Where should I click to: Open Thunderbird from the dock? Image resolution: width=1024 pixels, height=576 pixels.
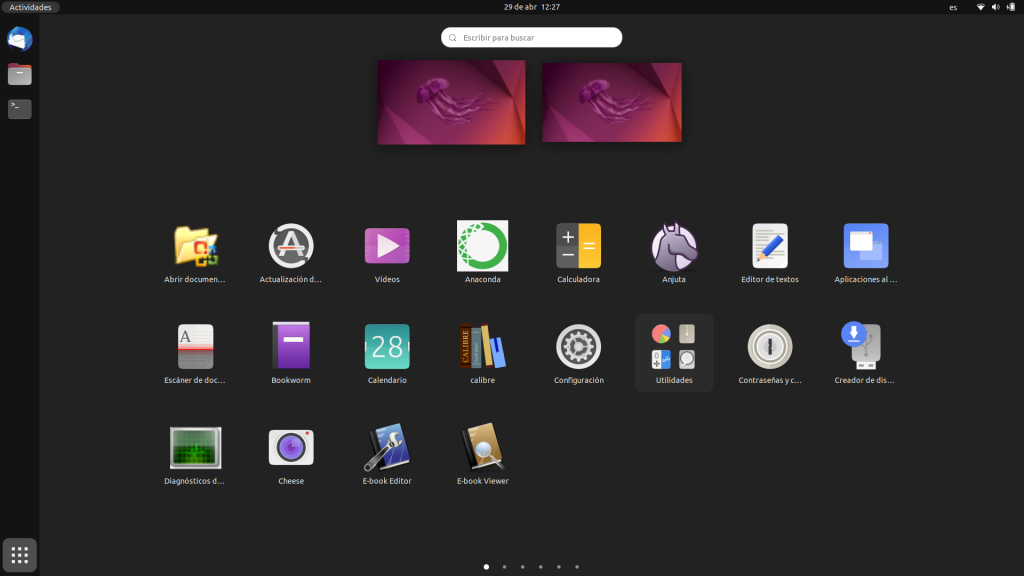click(19, 40)
